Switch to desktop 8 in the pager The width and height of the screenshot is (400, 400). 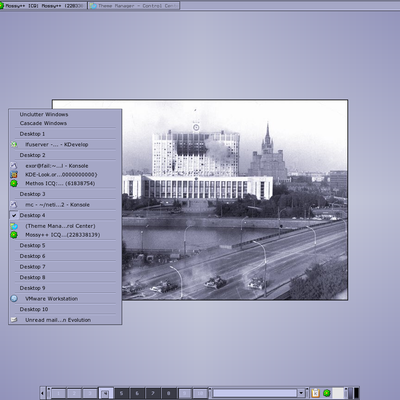point(169,393)
